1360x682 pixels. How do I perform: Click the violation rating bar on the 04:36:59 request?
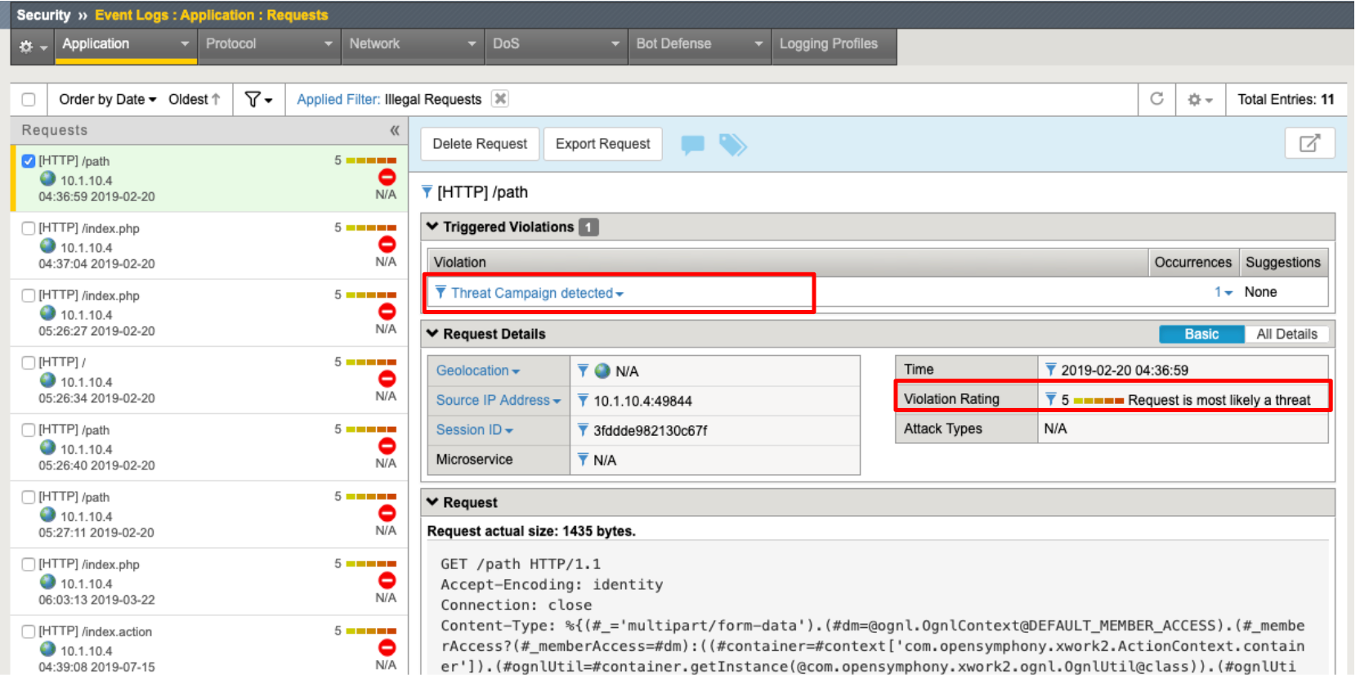[x=370, y=160]
